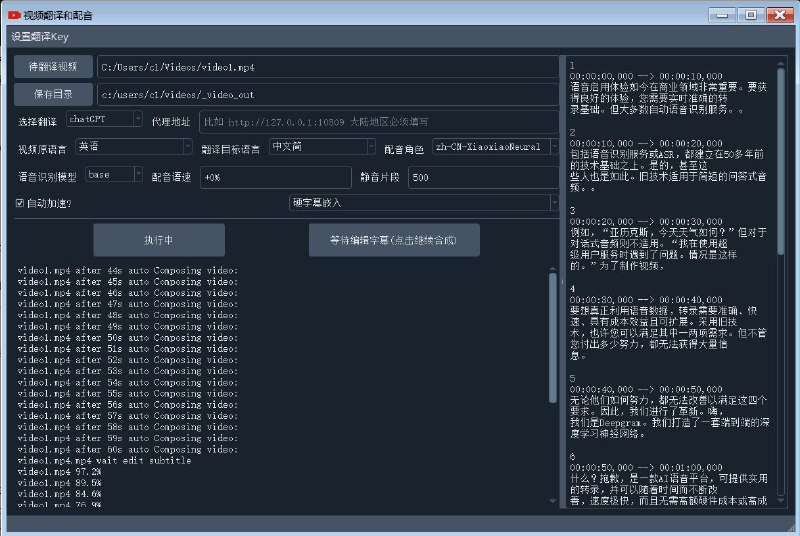Click the subtitle panel scrollbar thumb
The width and height of the screenshot is (800, 536).
[781, 162]
